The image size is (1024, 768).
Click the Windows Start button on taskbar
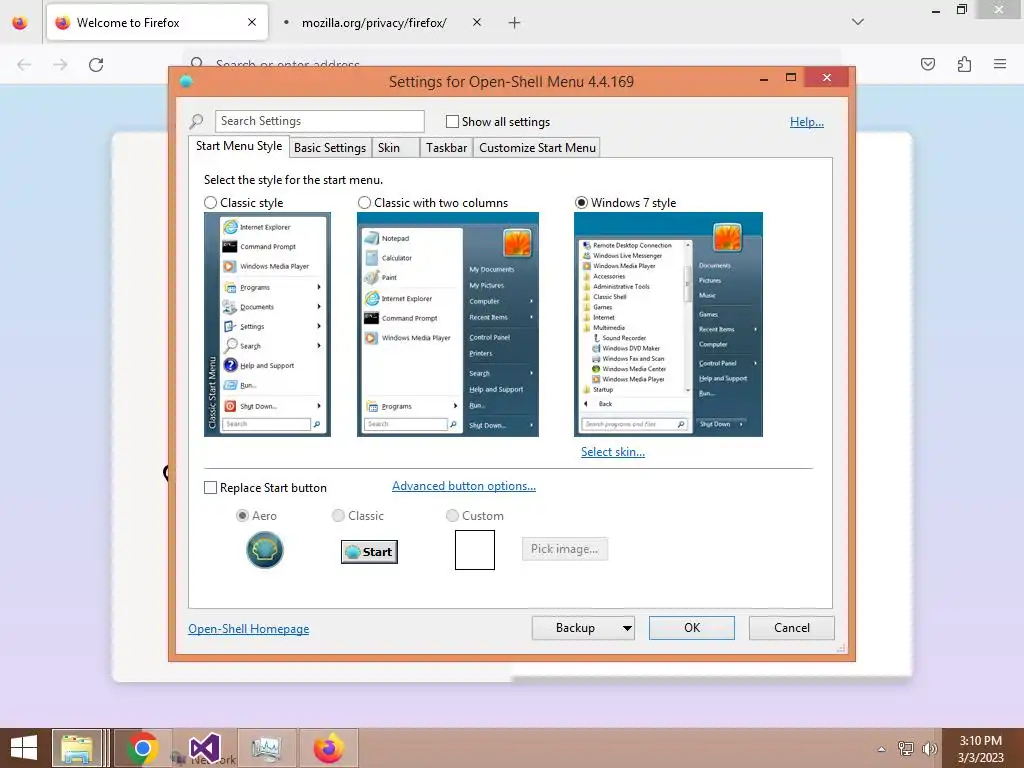pos(24,748)
